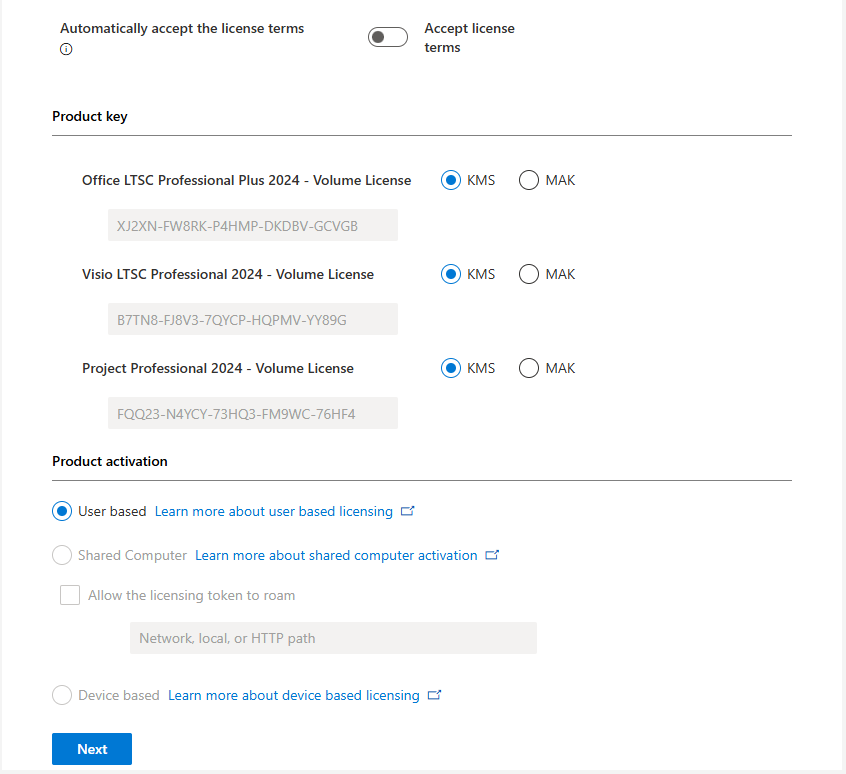Open Learn more about user based licensing link
846x774 pixels.
[x=274, y=511]
